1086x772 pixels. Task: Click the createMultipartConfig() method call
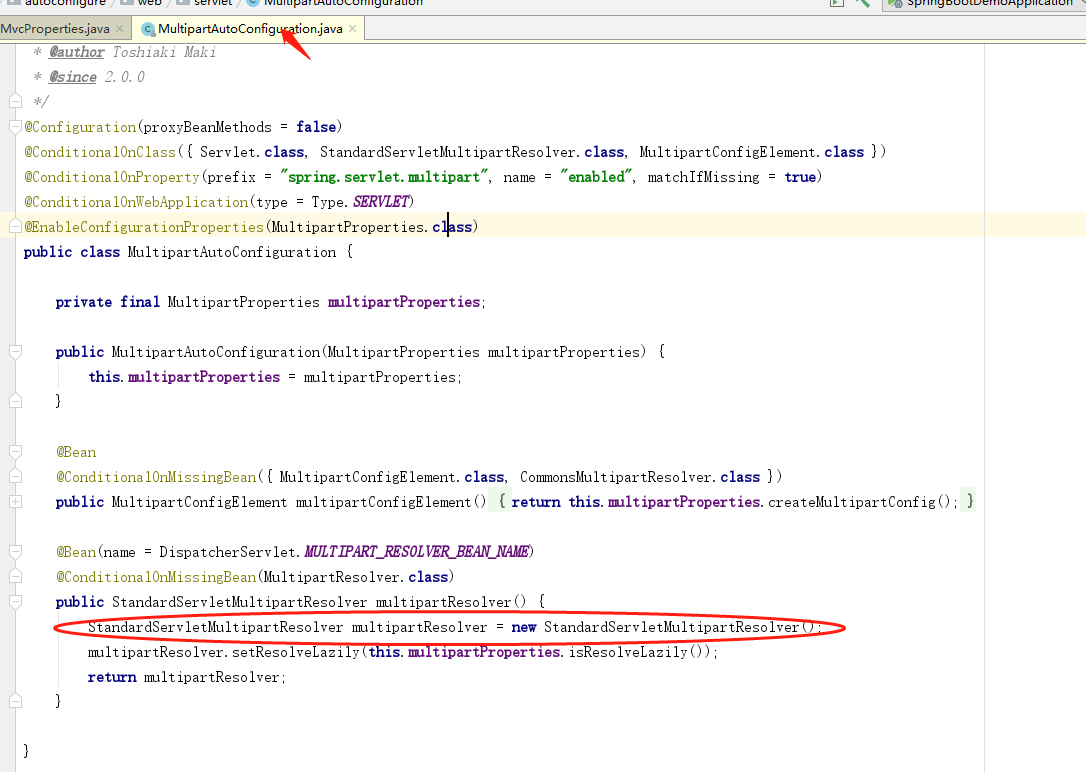point(859,501)
